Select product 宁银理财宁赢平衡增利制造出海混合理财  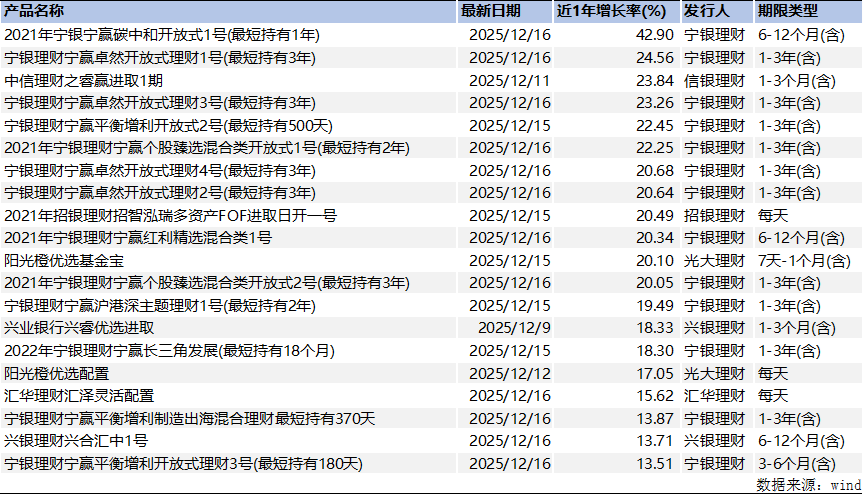tap(189, 419)
